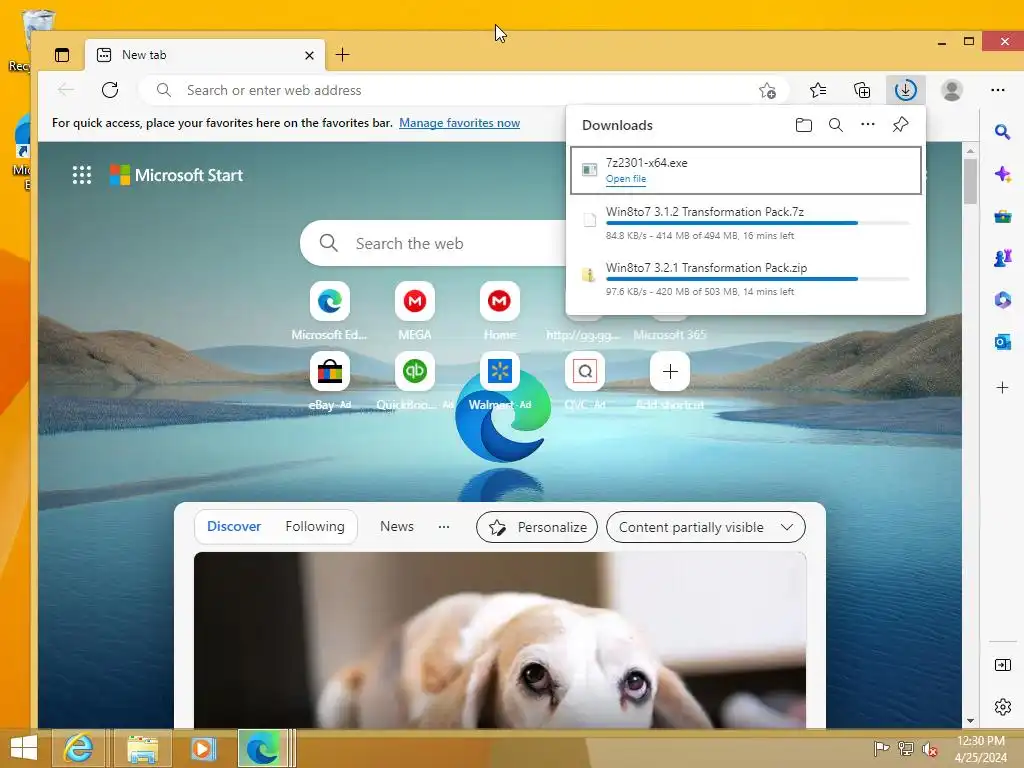Click the page scrollbar down arrow
The height and width of the screenshot is (768, 1024).
tap(970, 720)
